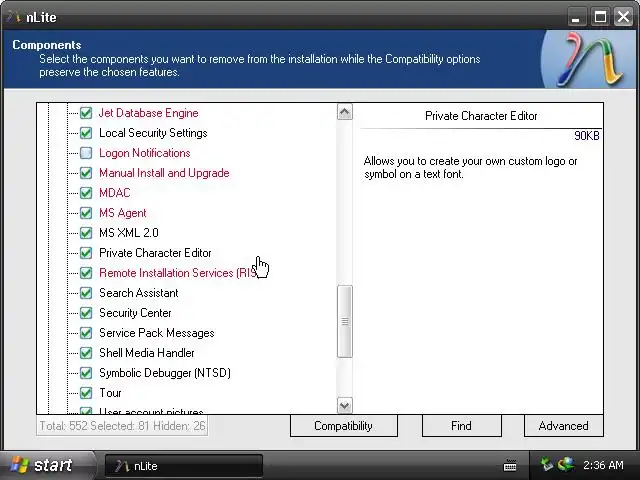Screen dimensions: 640x480
Task: Select the MS XML 2.0 label
Action: pyautogui.click(x=129, y=233)
